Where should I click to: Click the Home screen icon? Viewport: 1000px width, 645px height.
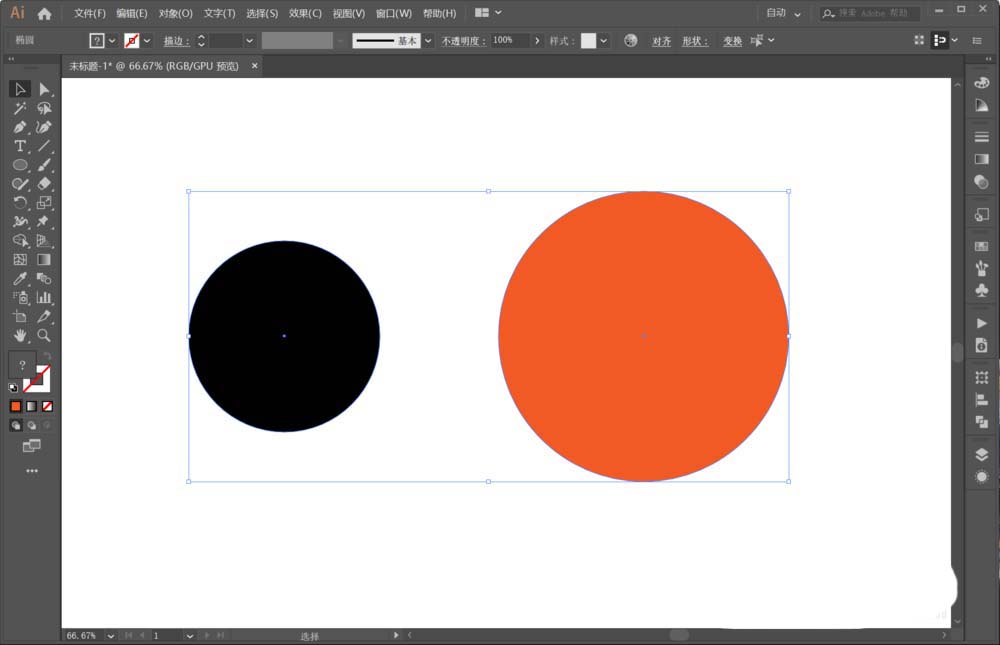[44, 14]
